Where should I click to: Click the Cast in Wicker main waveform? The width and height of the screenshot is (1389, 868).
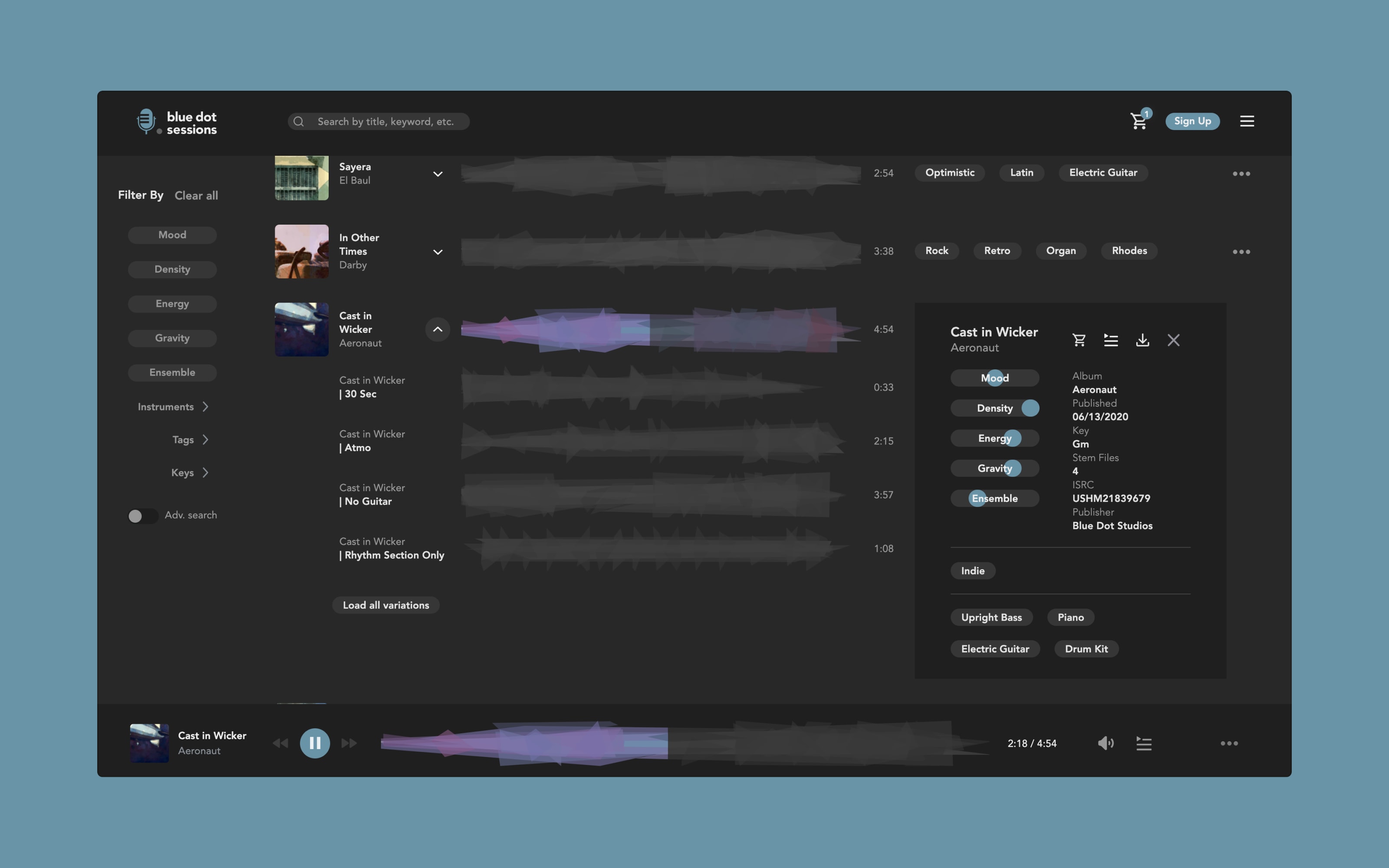(661, 329)
